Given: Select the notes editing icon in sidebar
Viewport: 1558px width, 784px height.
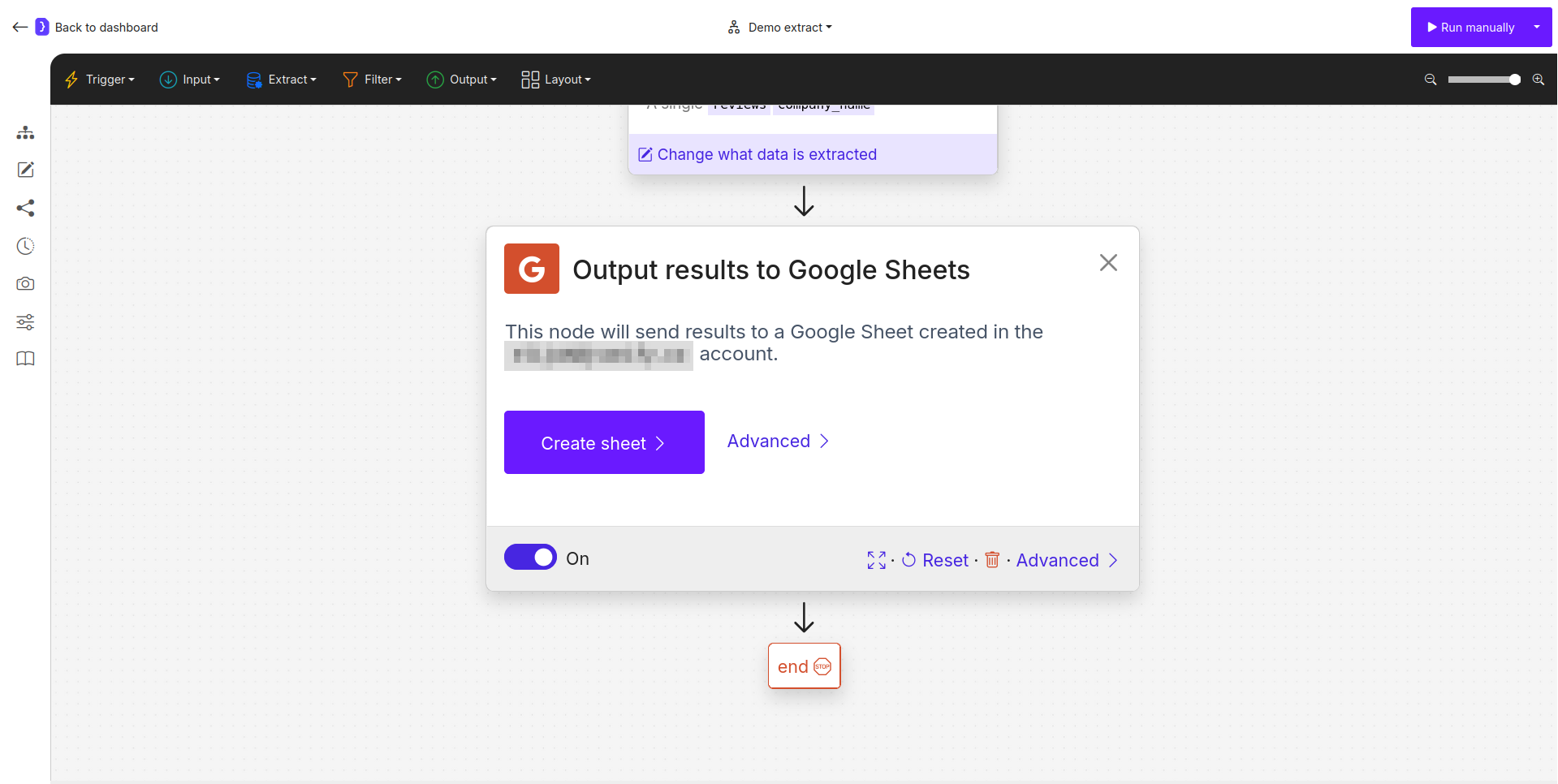Looking at the screenshot, I should 25,170.
